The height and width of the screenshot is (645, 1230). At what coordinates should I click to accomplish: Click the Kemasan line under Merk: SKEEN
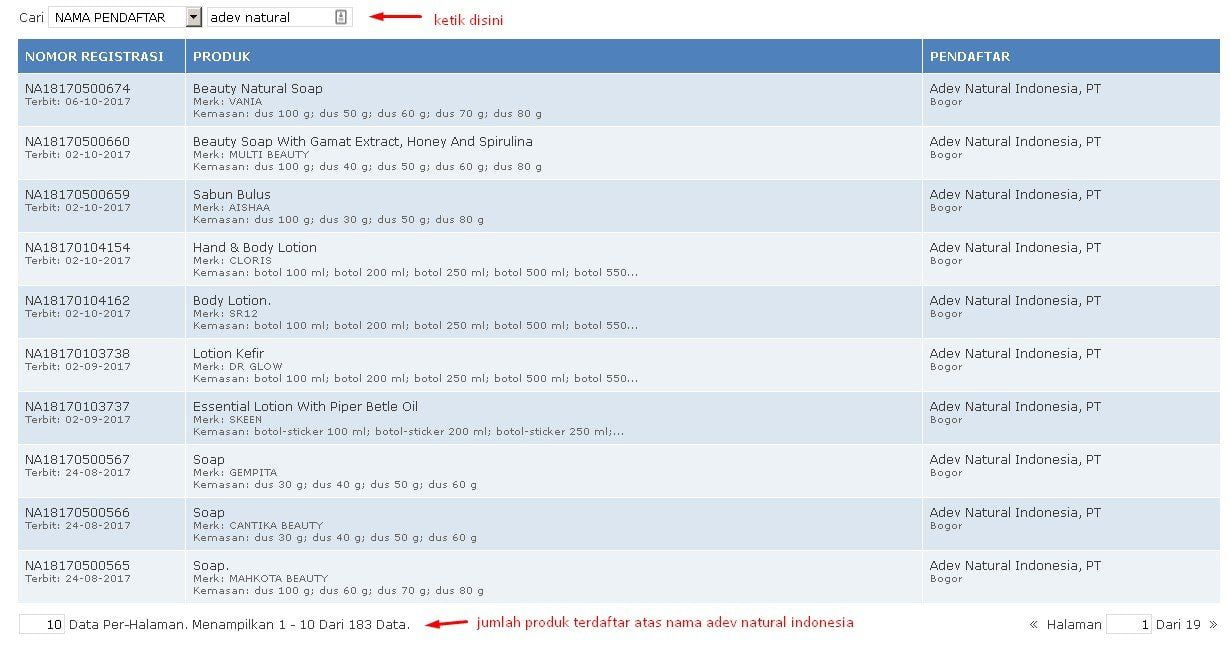click(x=408, y=432)
